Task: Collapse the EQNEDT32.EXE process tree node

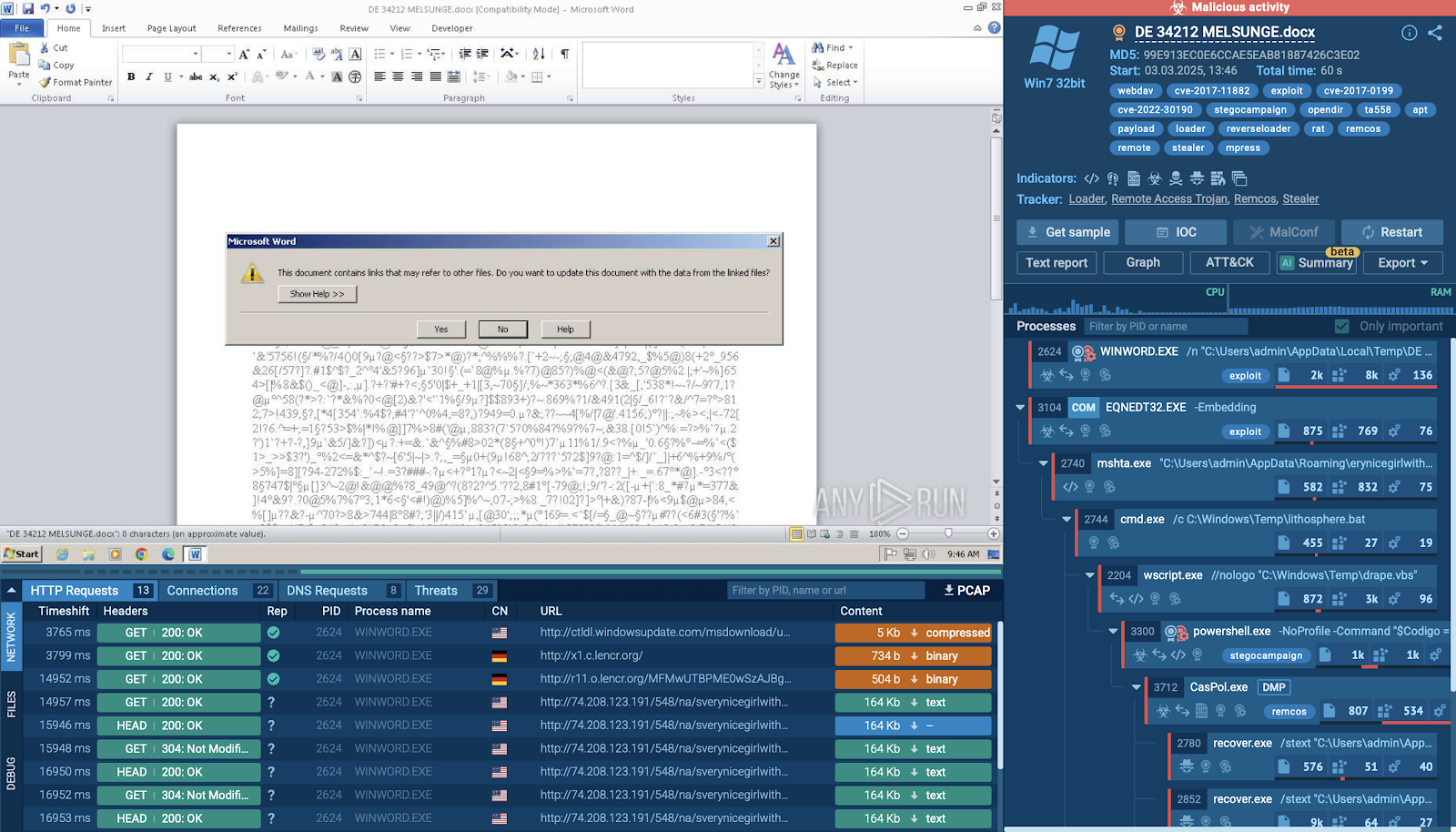Action: click(1020, 408)
